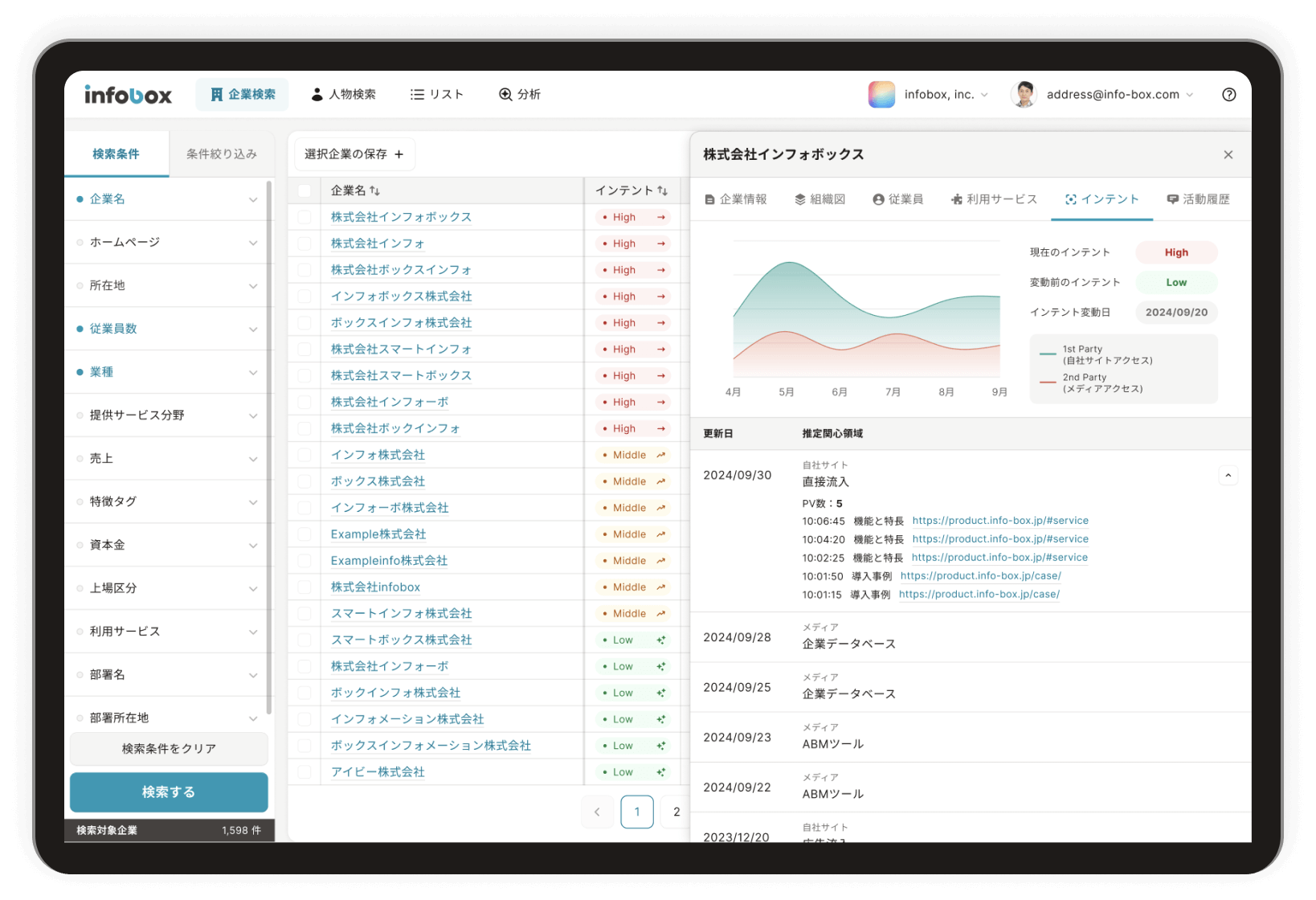This screenshot has width=1316, height=900.
Task: Check the box for 株式会社インフォボックス row
Action: click(304, 217)
